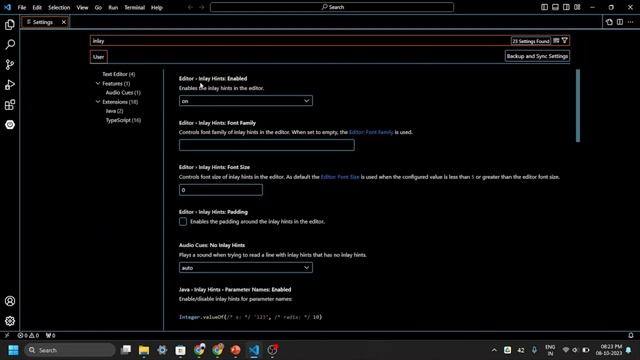Click the Inlay Hints Font Size input field

point(221,190)
